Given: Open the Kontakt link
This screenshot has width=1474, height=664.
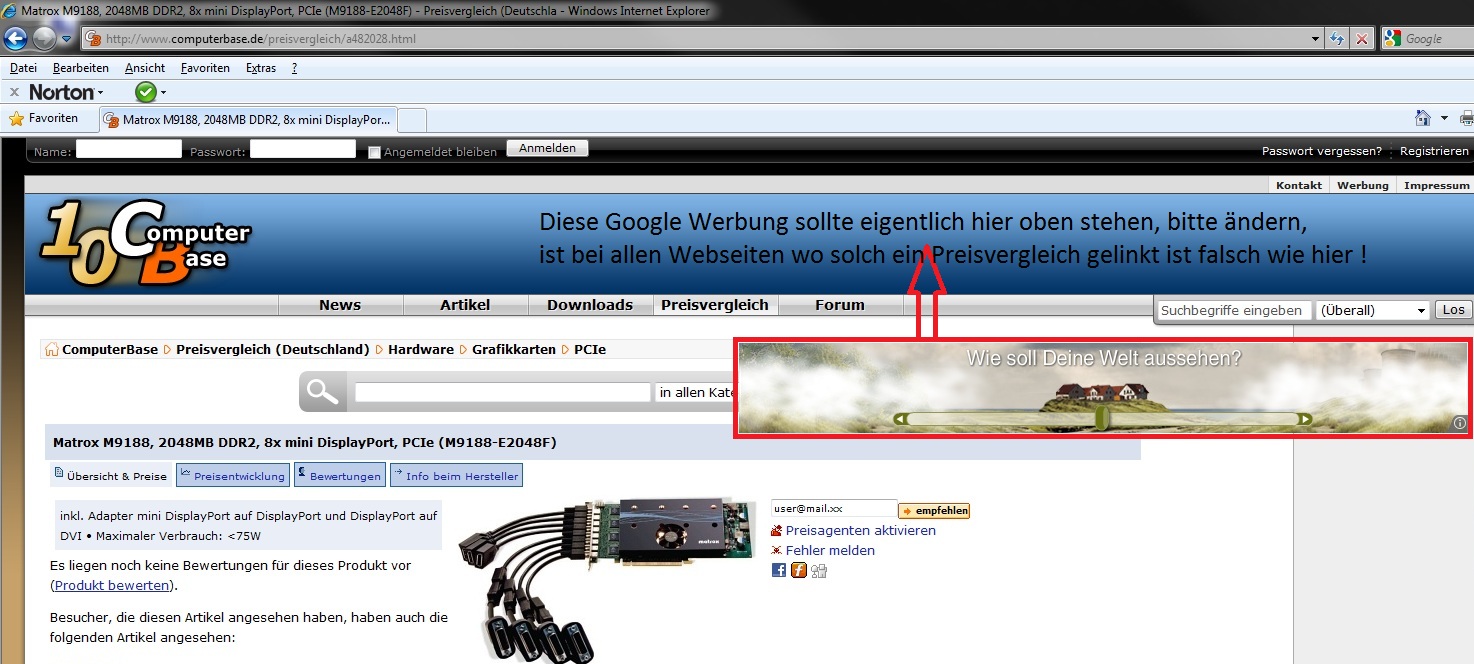Looking at the screenshot, I should (x=1299, y=185).
